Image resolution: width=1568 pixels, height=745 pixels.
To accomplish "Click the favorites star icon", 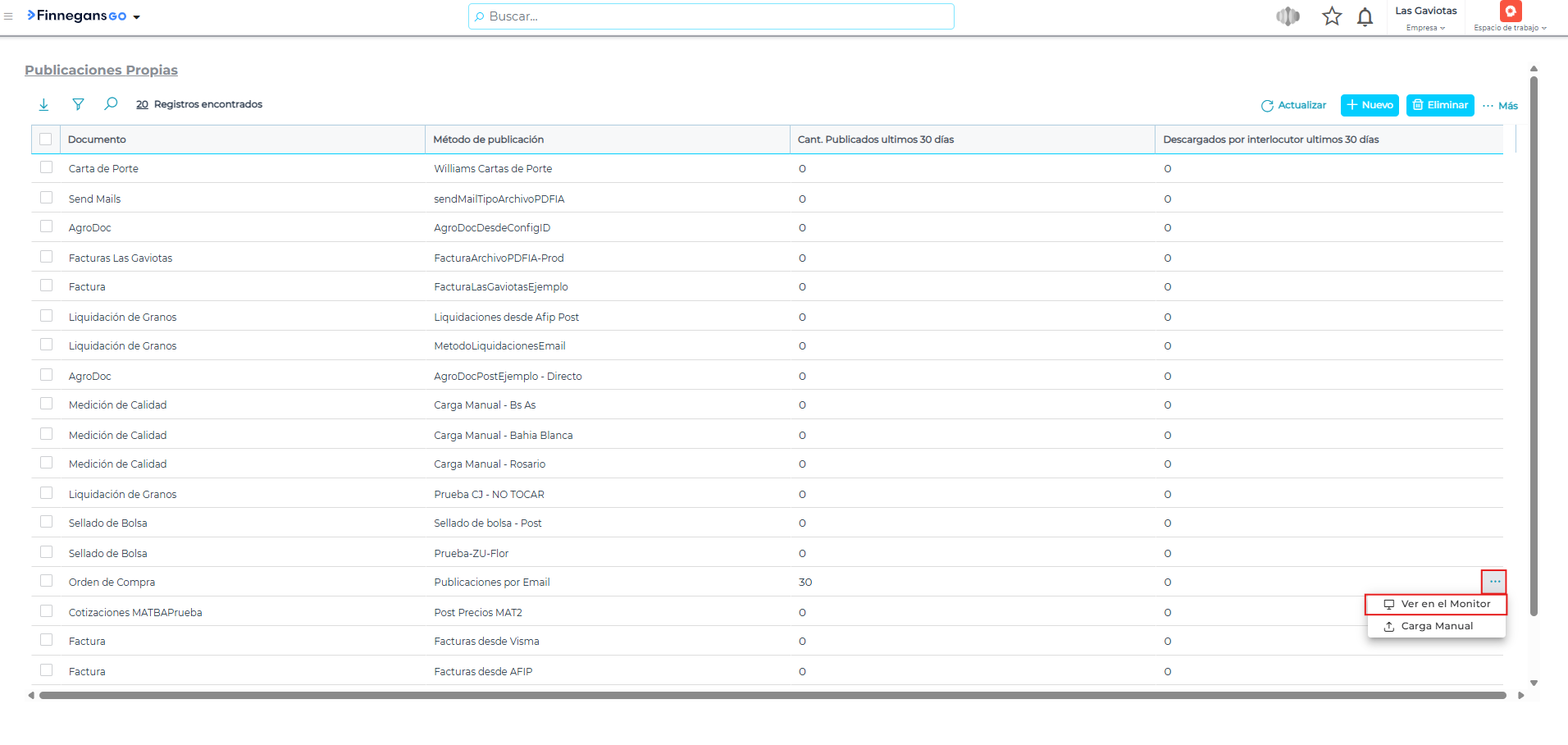I will tap(1332, 16).
